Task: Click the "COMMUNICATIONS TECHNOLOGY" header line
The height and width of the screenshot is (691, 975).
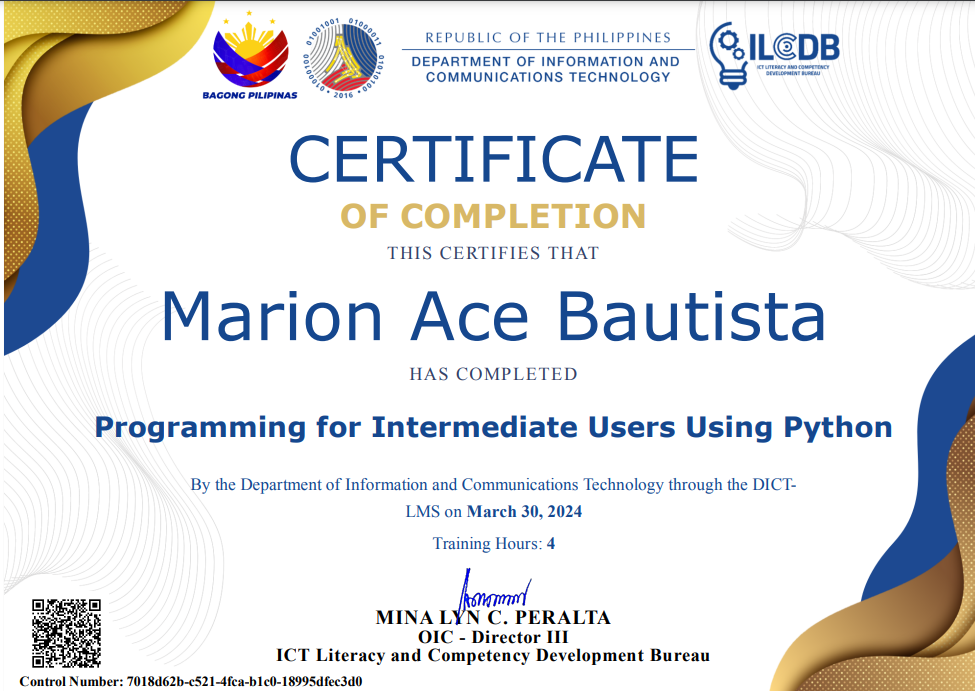Action: tap(548, 77)
